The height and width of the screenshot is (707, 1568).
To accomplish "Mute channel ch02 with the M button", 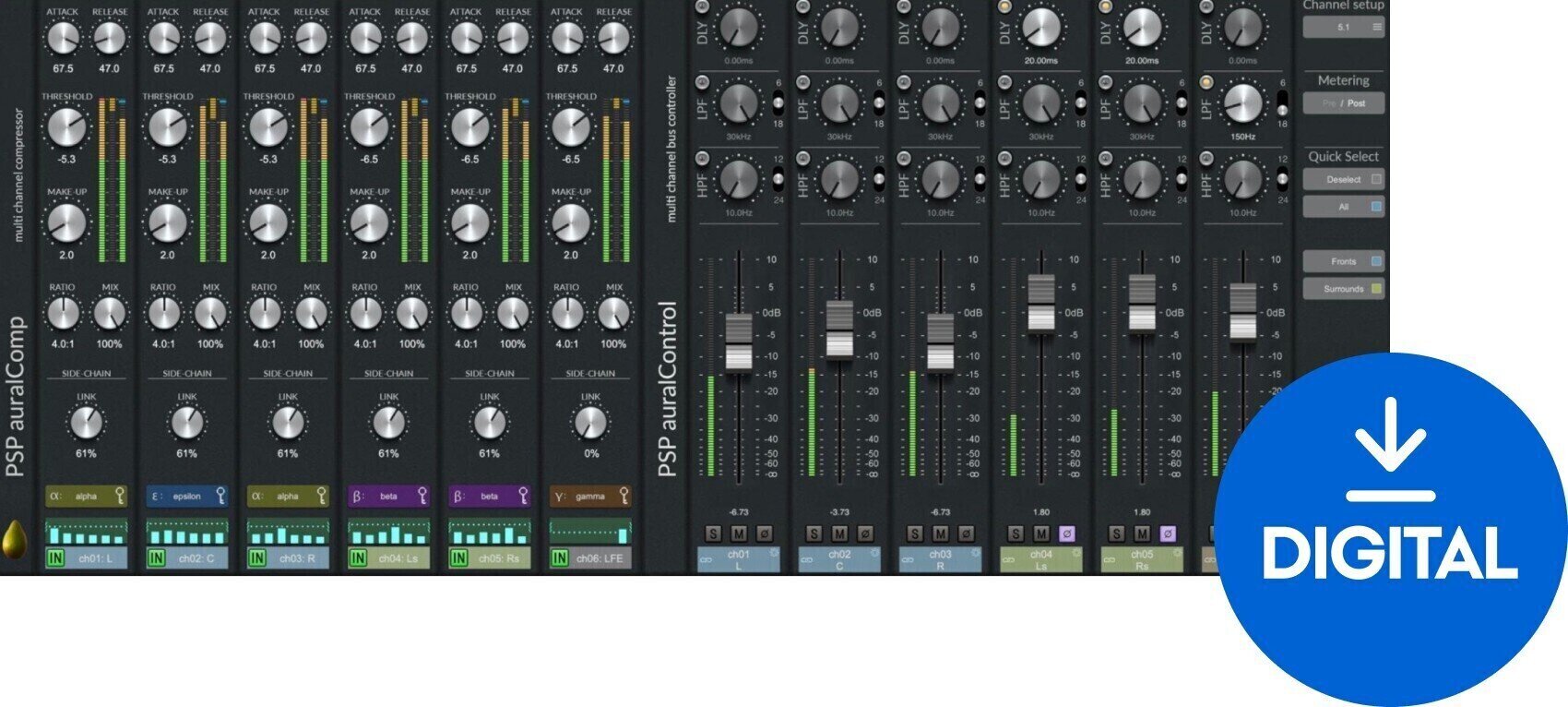I will (839, 533).
